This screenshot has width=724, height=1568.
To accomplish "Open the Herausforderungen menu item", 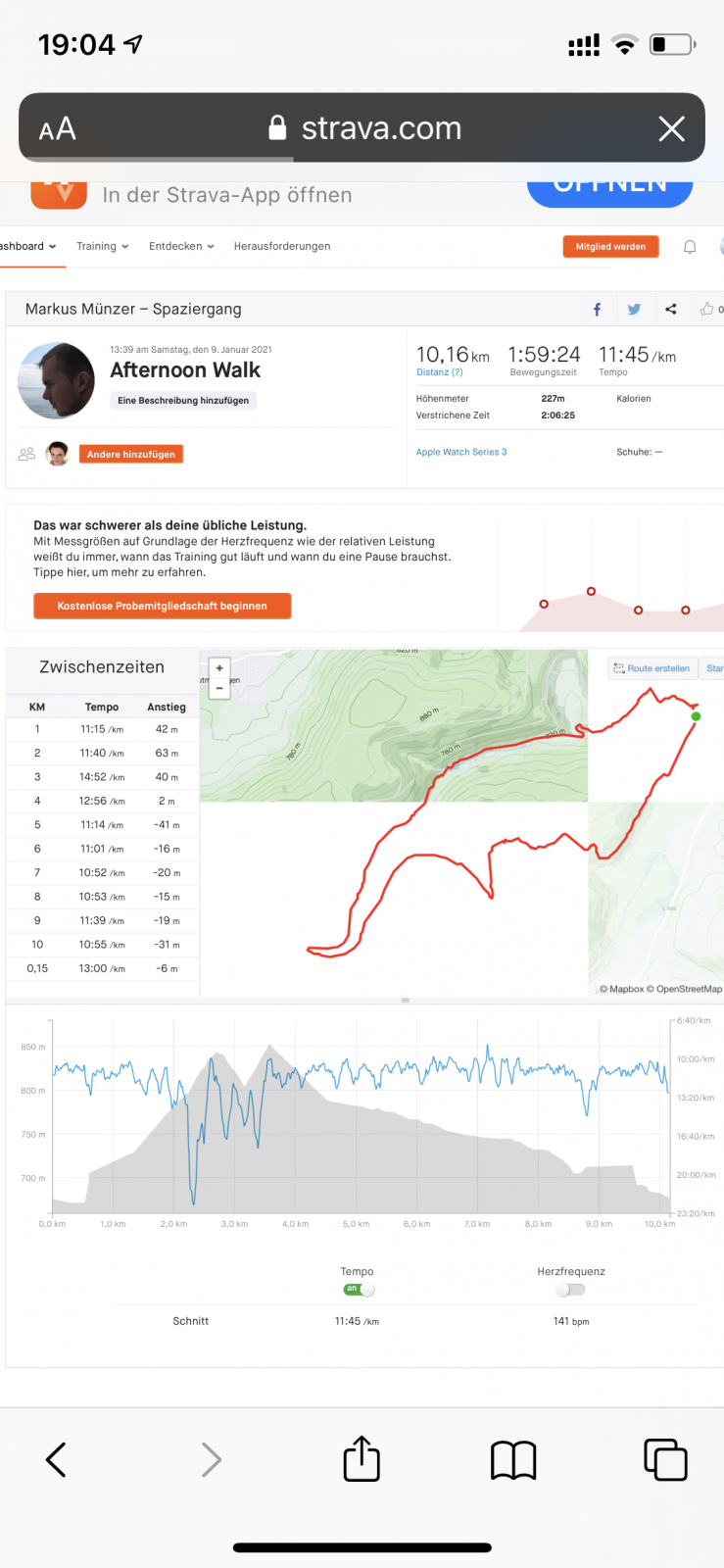I will pos(282,247).
